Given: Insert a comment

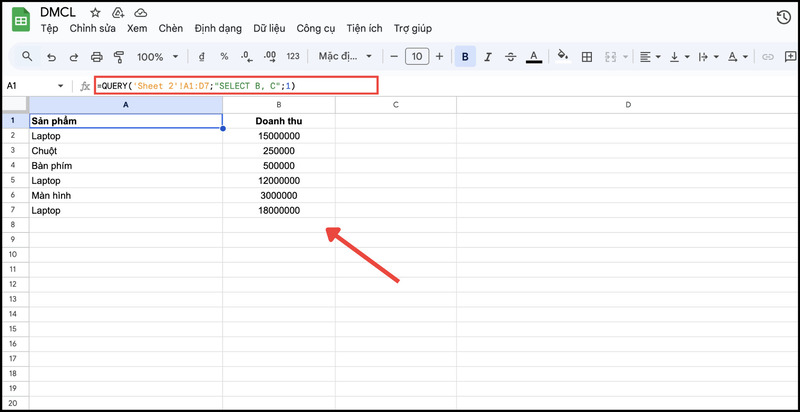Looking at the screenshot, I should pyautogui.click(x=790, y=56).
